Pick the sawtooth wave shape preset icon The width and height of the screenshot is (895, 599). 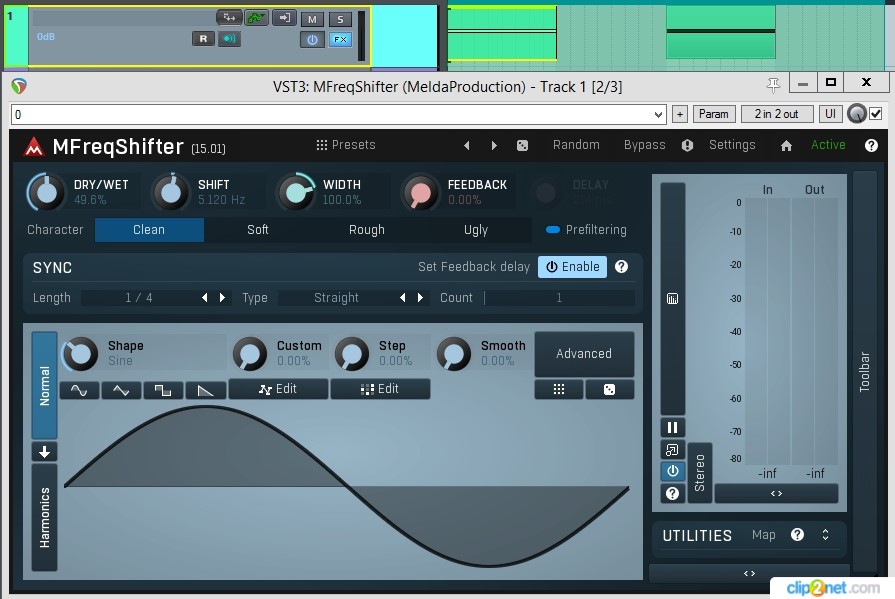pos(205,390)
